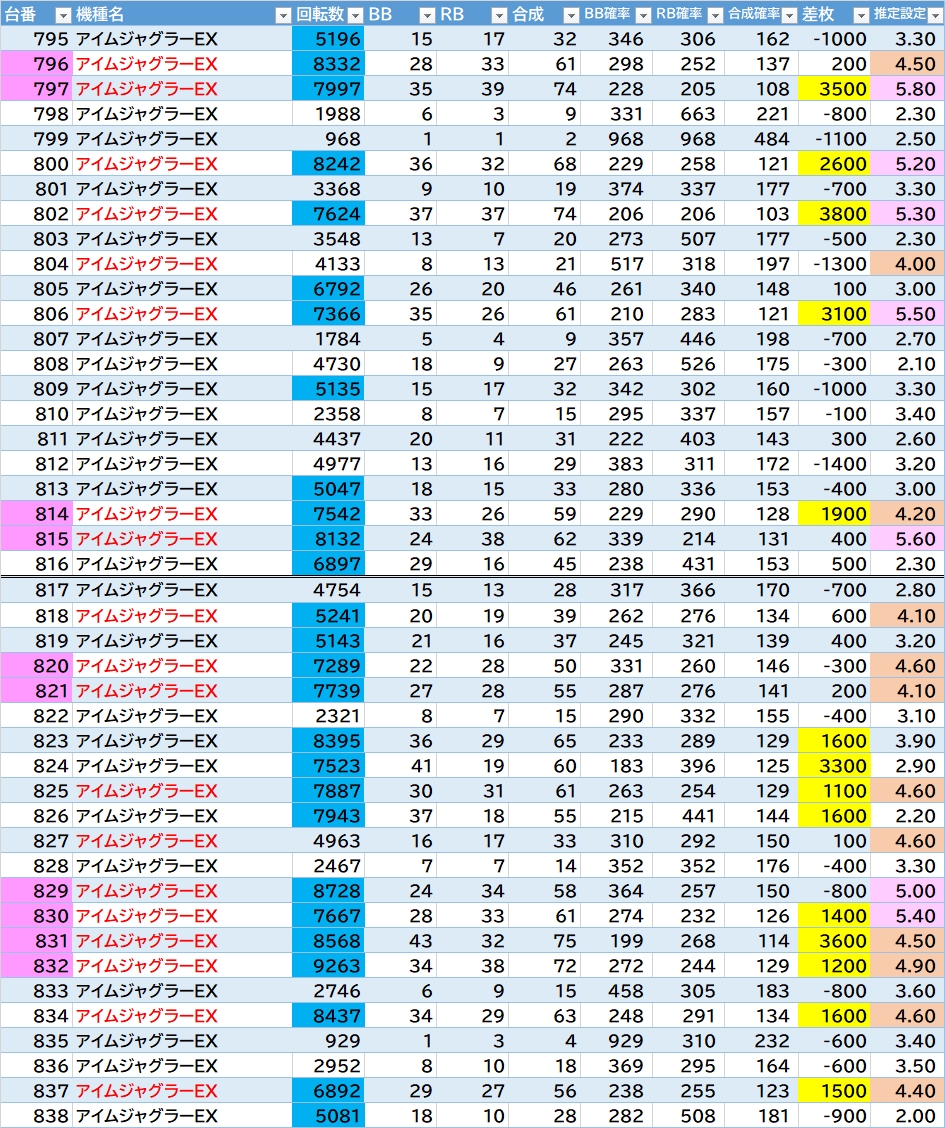This screenshot has width=945, height=1128.
Task: Click rotation count cell 9263
Action: (328, 966)
